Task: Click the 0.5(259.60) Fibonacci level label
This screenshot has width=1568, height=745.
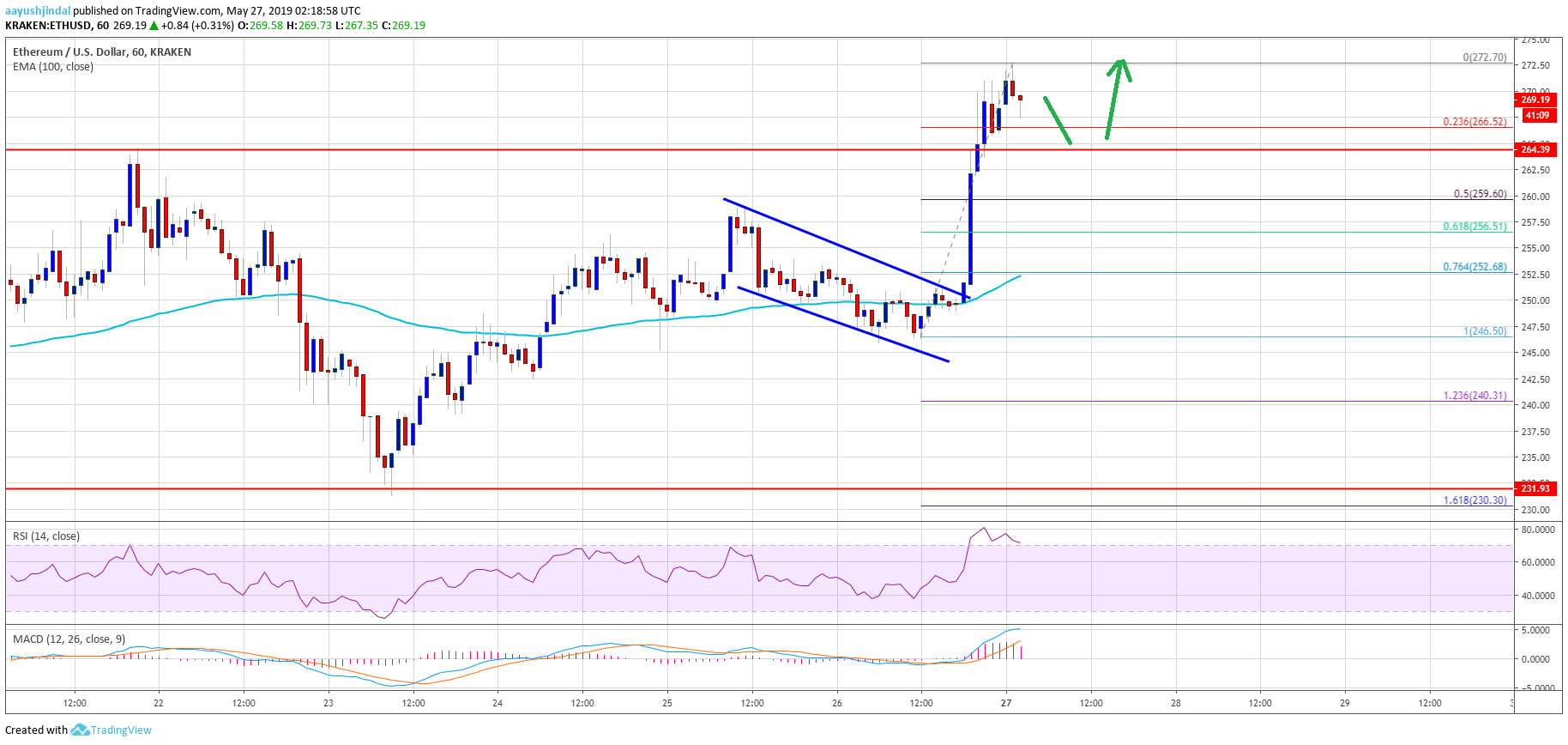Action: [1480, 194]
